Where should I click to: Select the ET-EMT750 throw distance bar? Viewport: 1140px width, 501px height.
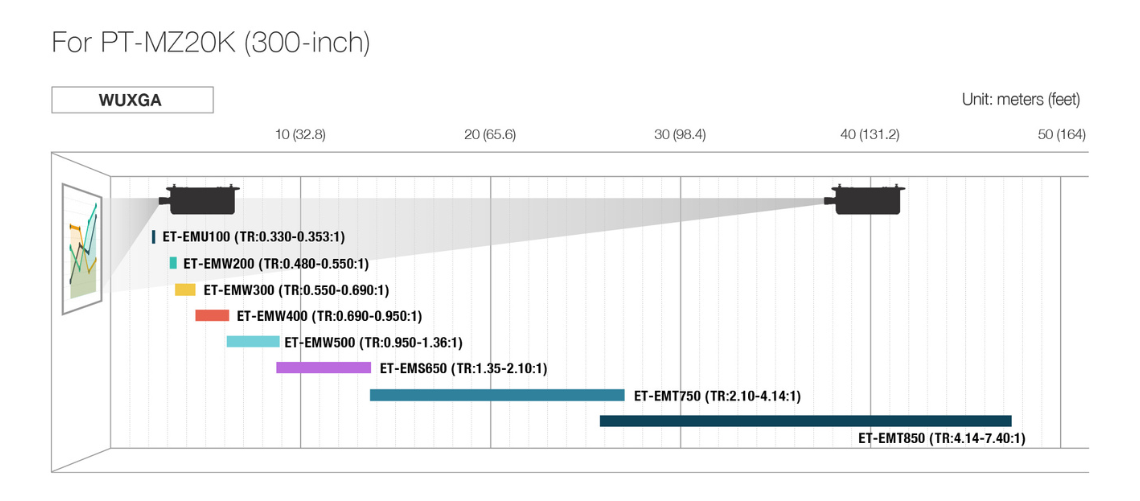point(497,395)
